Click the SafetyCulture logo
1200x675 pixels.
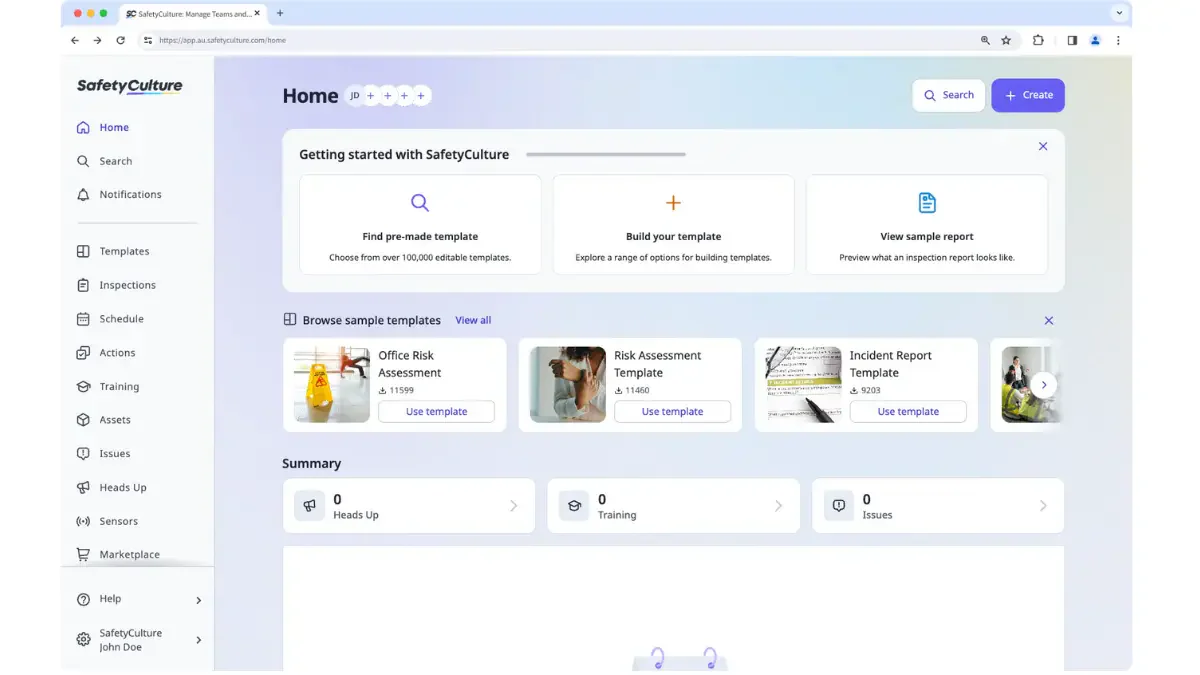(x=130, y=86)
